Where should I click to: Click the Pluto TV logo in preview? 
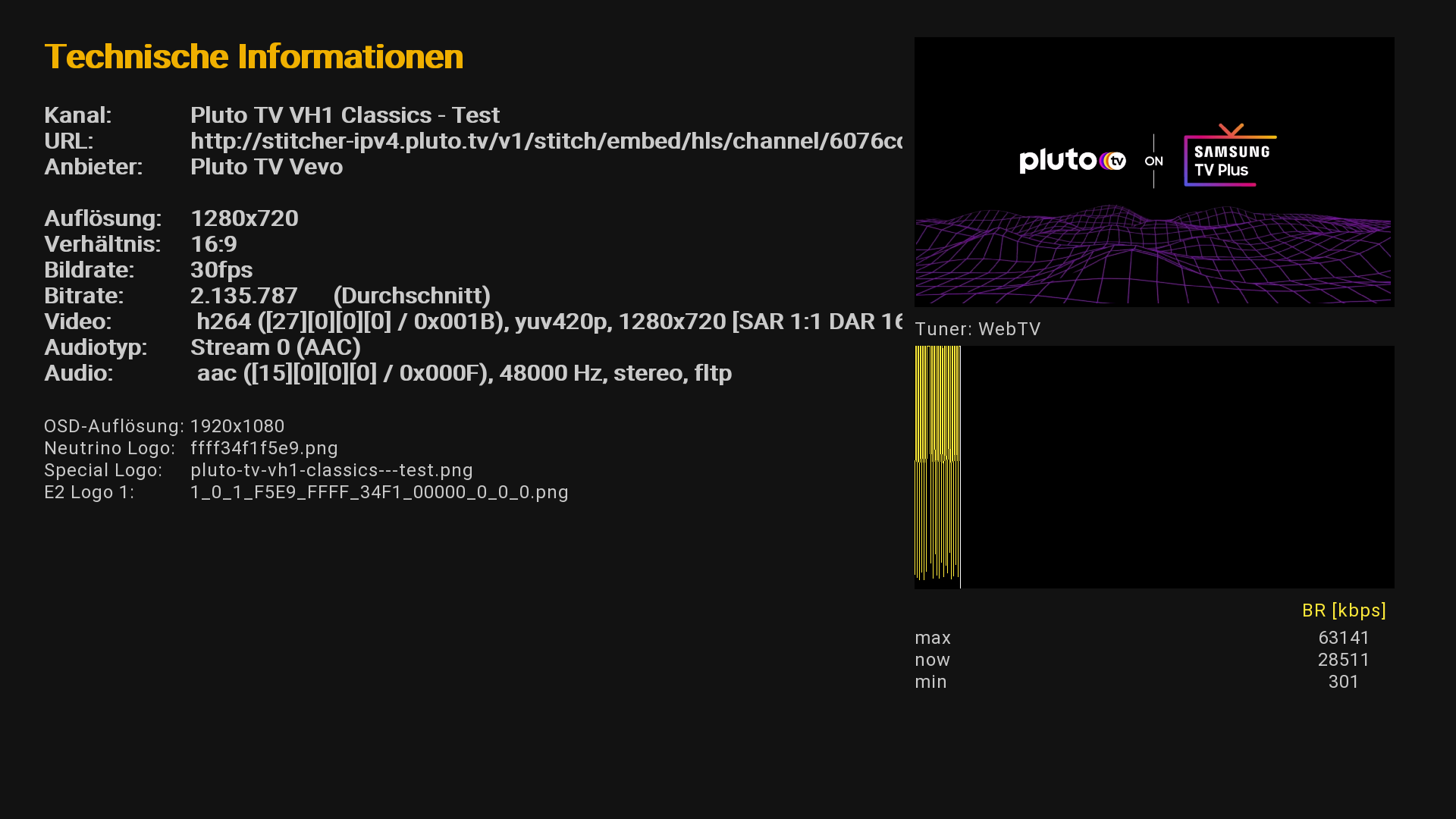[1072, 160]
